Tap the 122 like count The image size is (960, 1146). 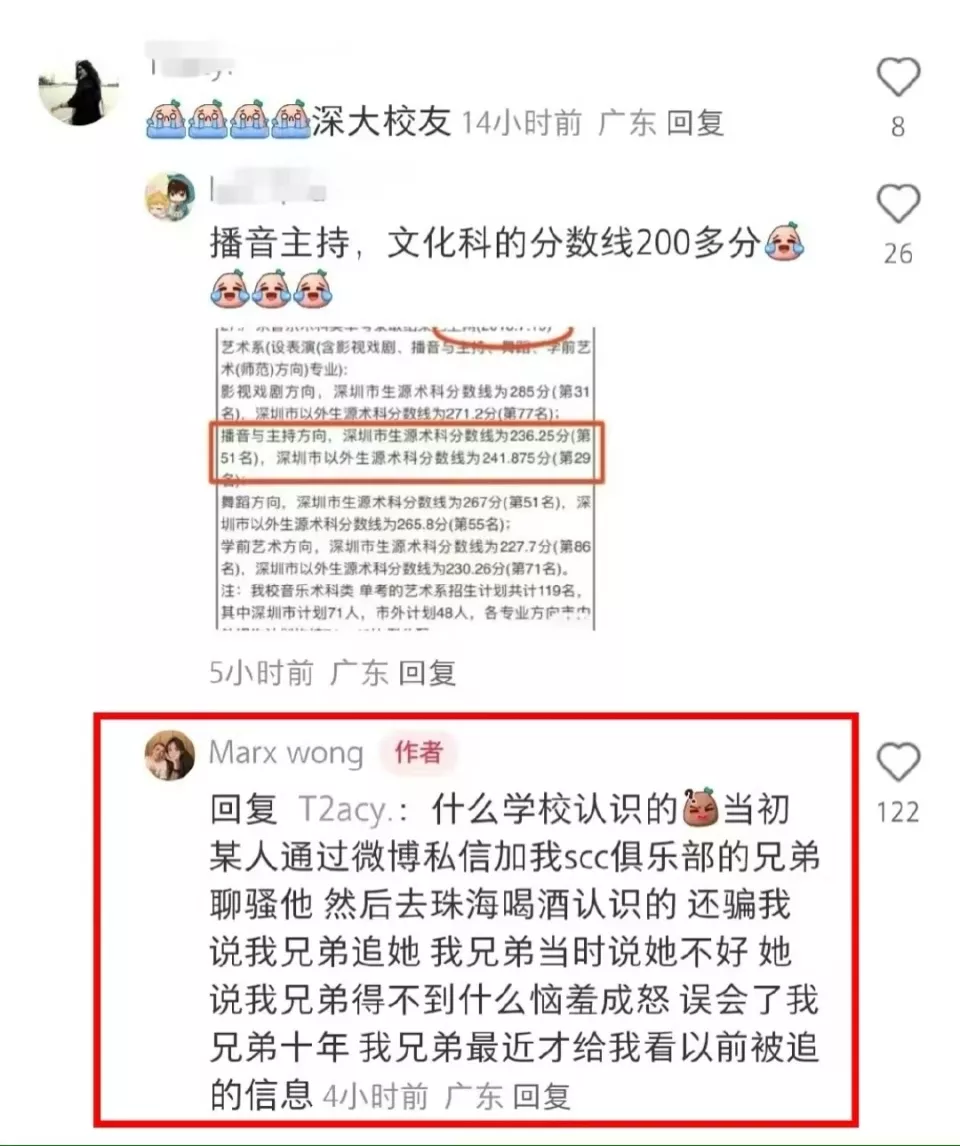click(898, 812)
